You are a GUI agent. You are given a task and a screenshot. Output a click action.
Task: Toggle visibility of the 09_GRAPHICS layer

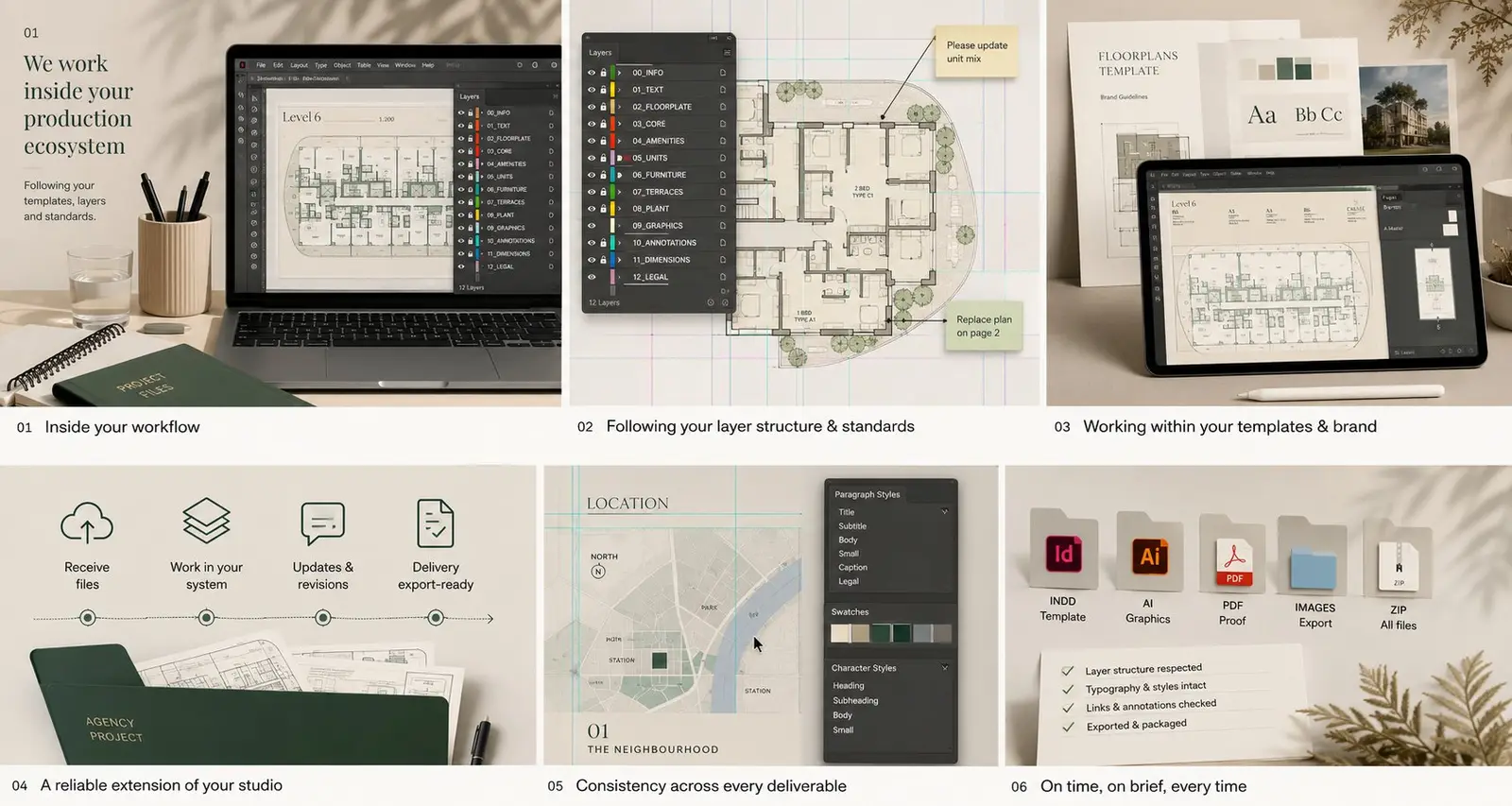tap(592, 226)
